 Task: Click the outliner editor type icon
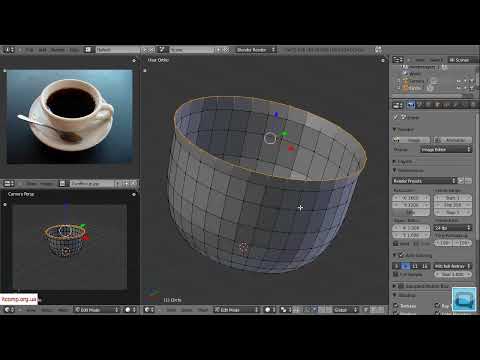[x=398, y=60]
